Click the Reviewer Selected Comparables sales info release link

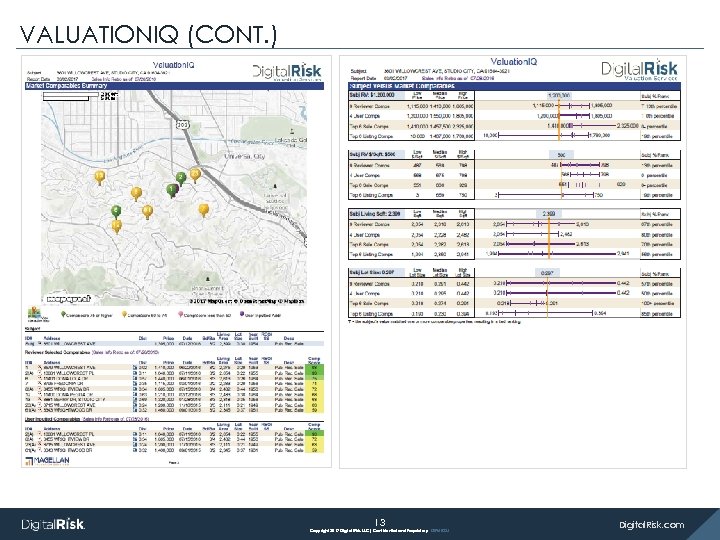(125, 352)
